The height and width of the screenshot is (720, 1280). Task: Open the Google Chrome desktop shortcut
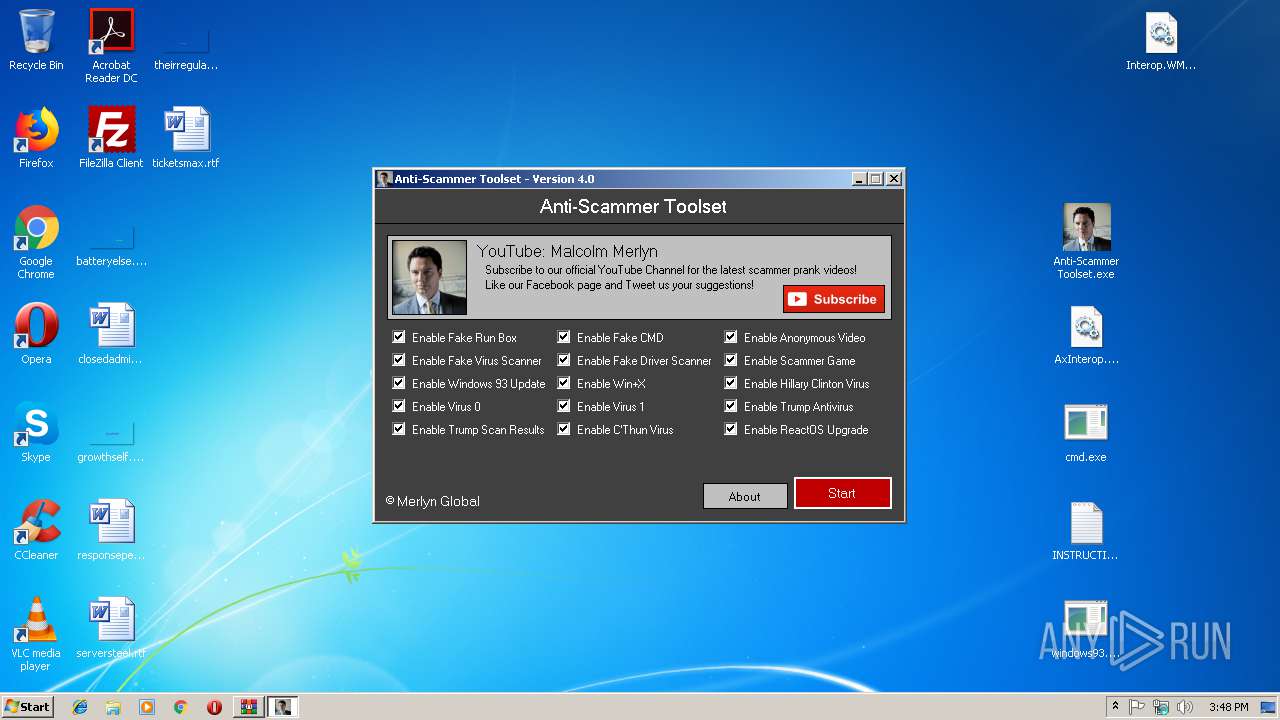click(36, 243)
